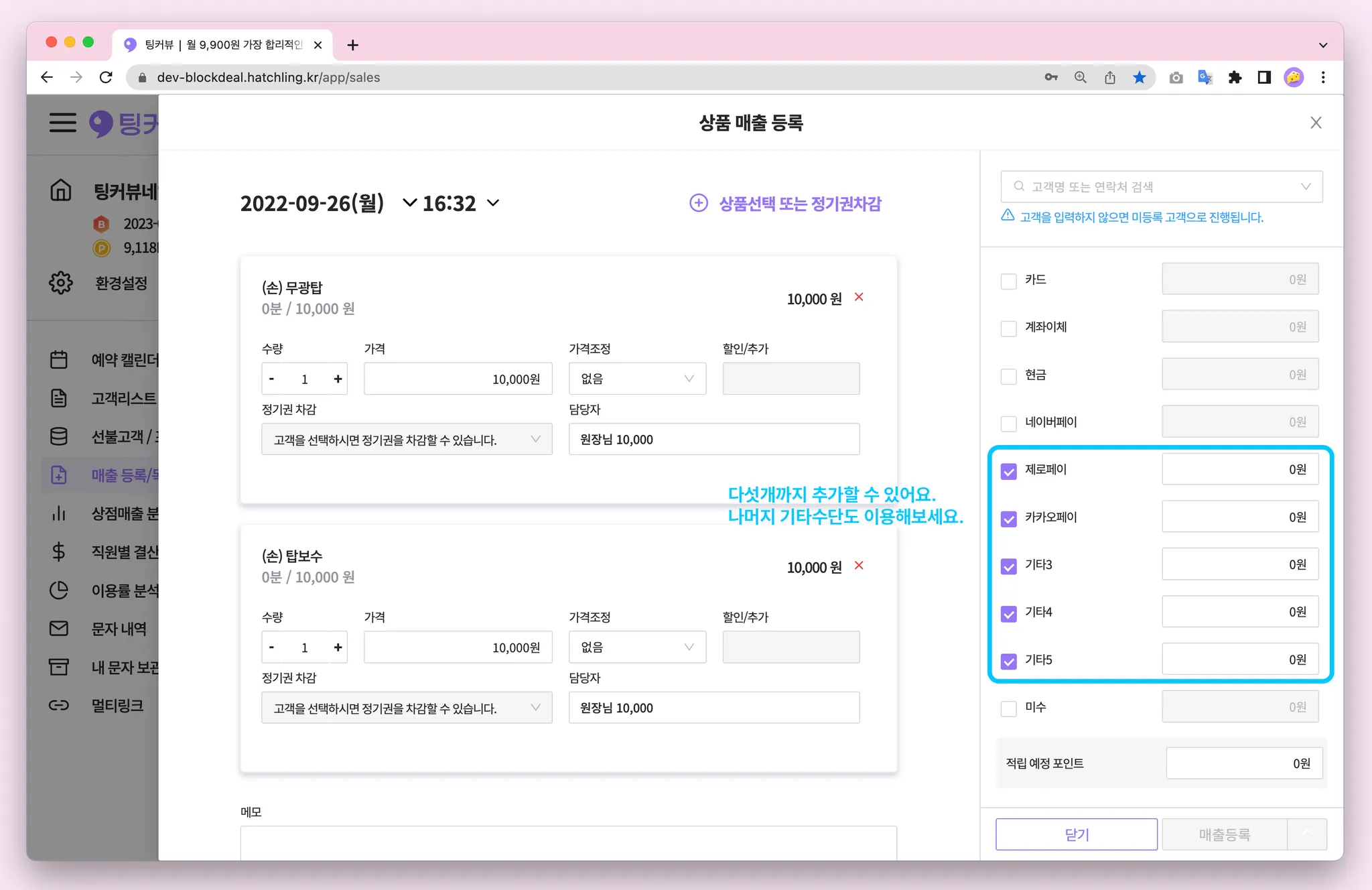The width and height of the screenshot is (1372, 890).
Task: Click the Google Translate icon in toolbar
Action: 1205,78
